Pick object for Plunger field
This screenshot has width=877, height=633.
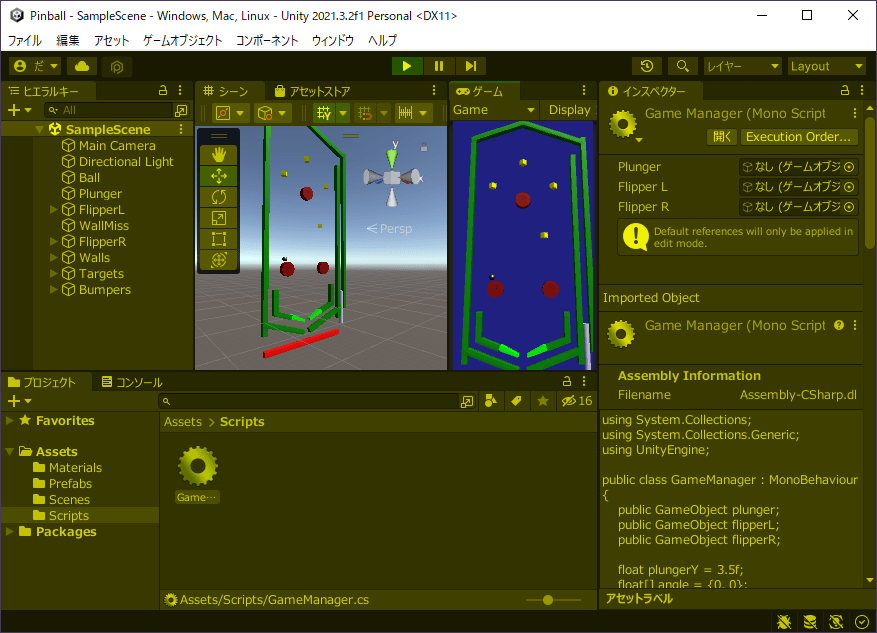[849, 167]
